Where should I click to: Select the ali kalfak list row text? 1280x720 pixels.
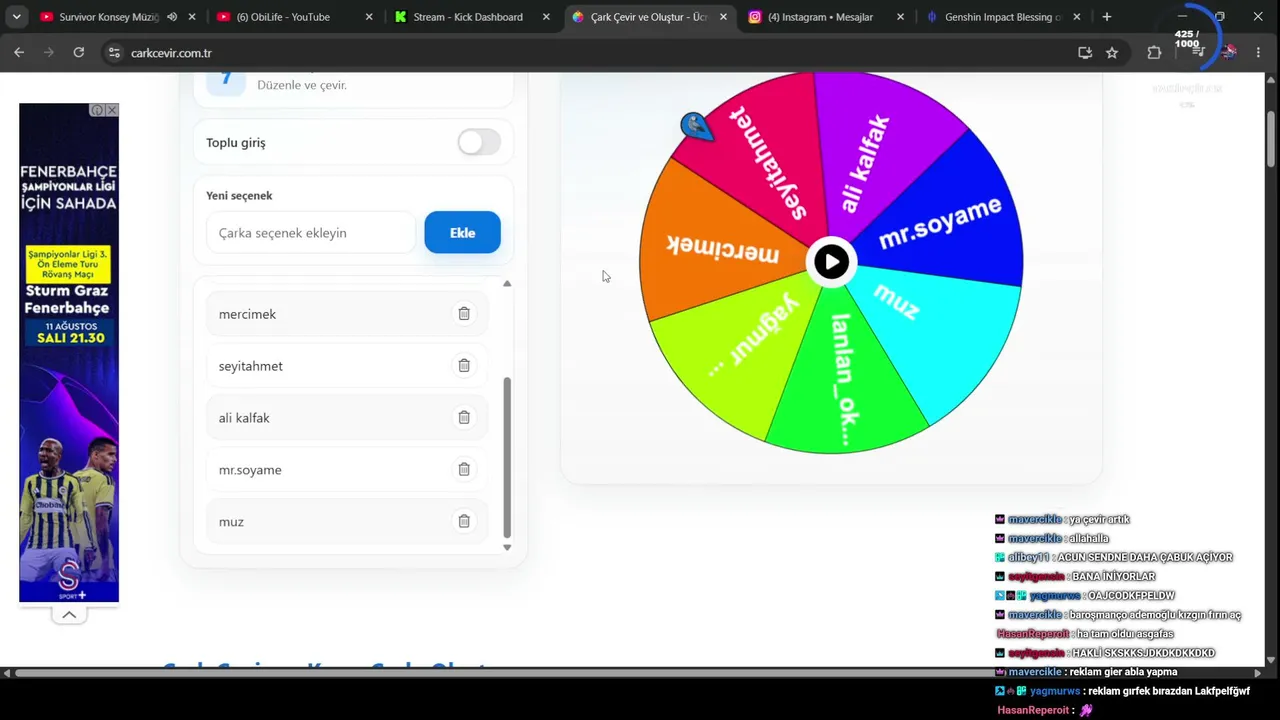pyautogui.click(x=244, y=418)
